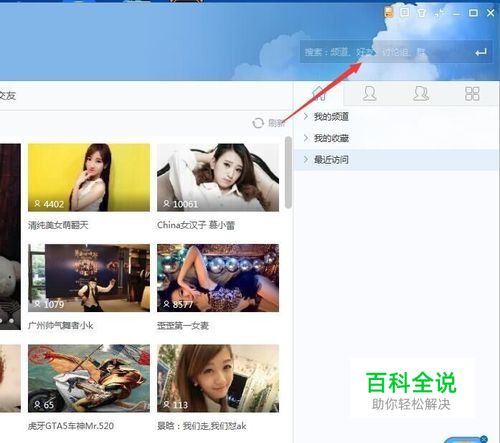Click the title 清纯美女萌翻天

point(58,225)
